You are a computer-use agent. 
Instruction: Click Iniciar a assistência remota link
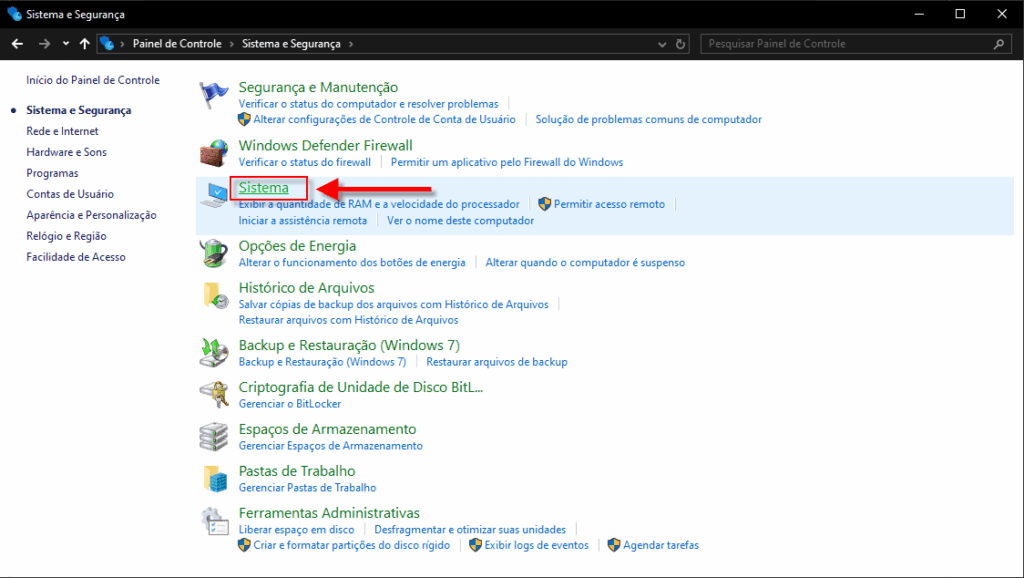click(x=302, y=220)
